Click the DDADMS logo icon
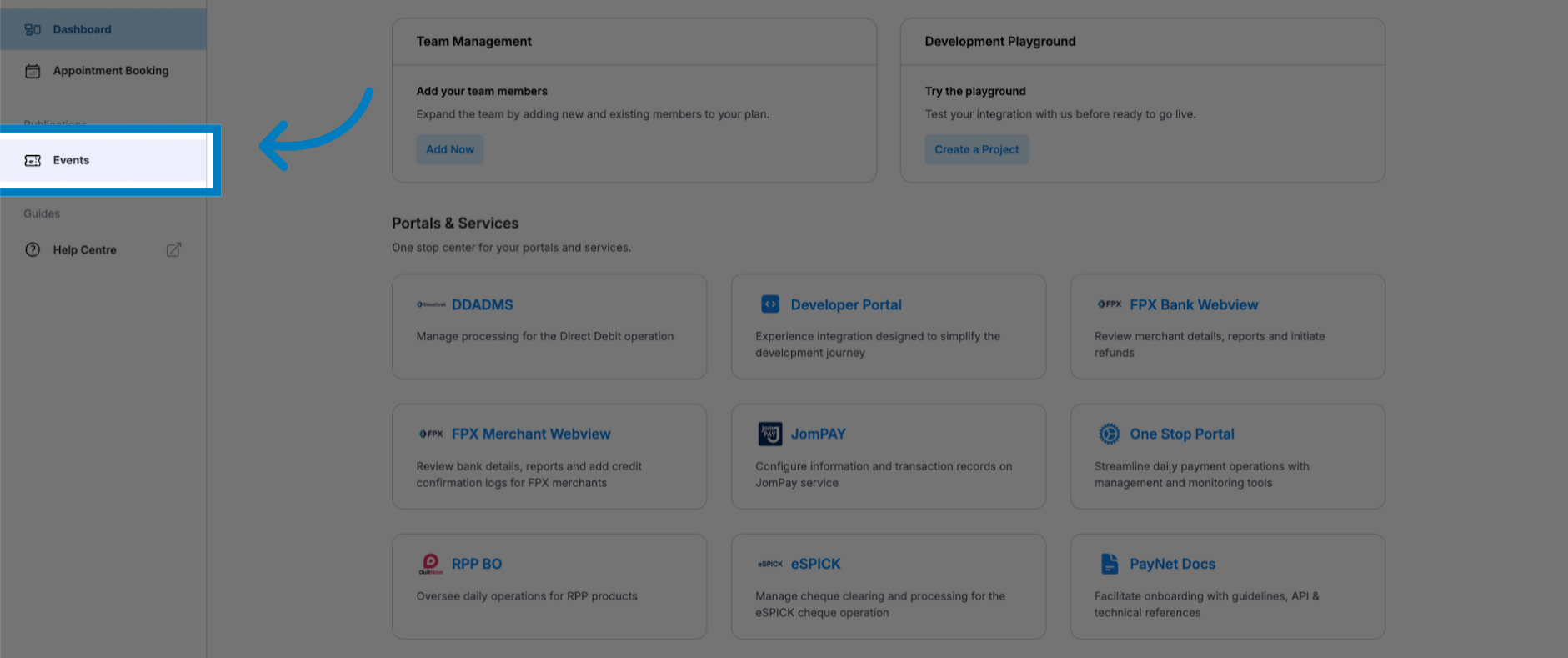Image resolution: width=1568 pixels, height=658 pixels. tap(431, 304)
